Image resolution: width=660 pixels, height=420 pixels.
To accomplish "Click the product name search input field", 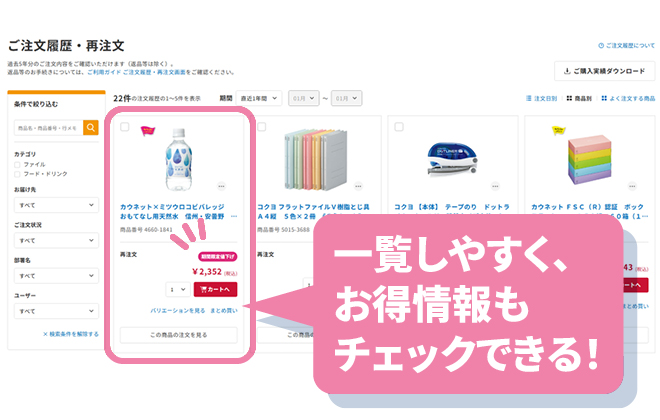I will pyautogui.click(x=48, y=128).
